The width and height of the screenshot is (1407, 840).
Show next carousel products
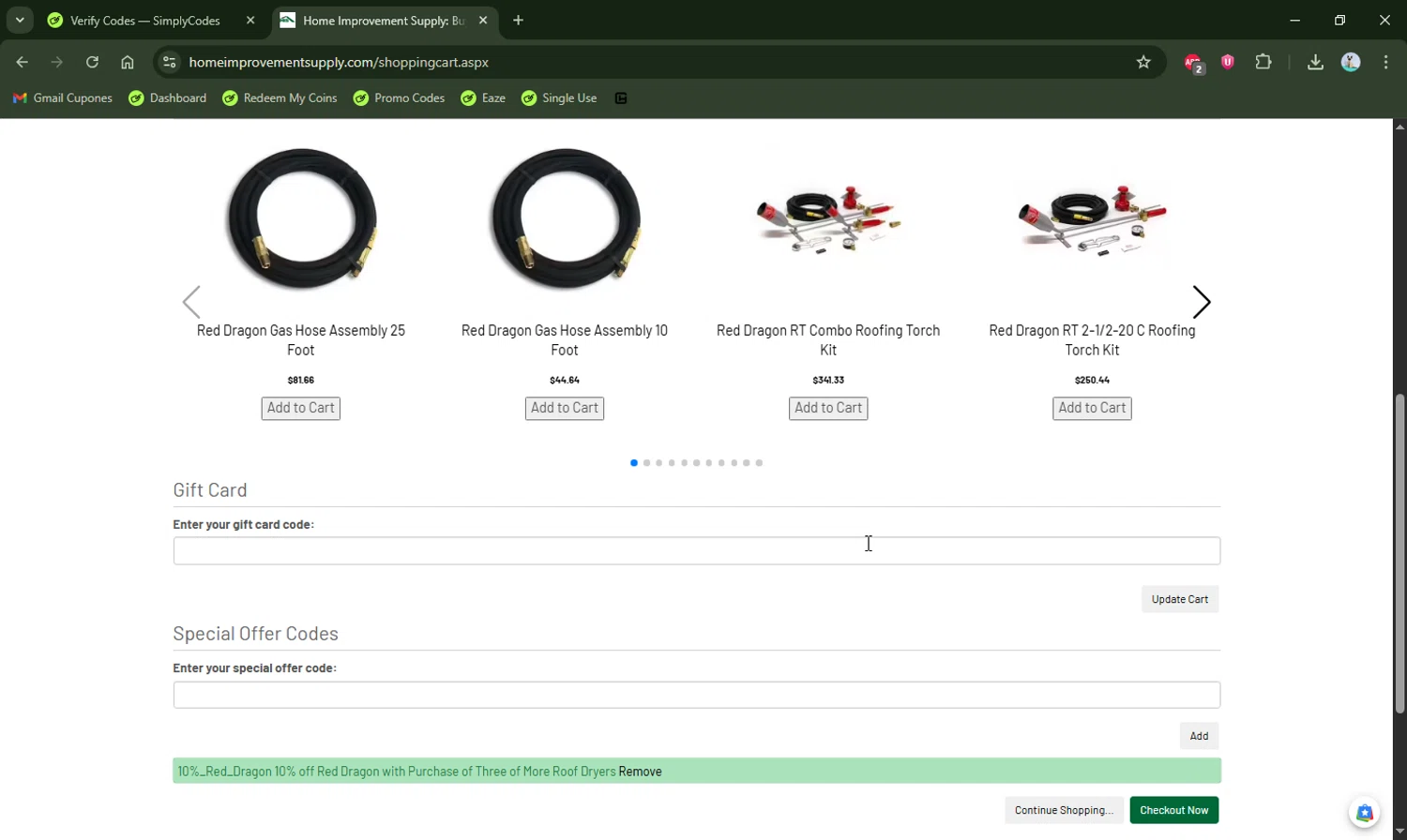[x=1202, y=302]
